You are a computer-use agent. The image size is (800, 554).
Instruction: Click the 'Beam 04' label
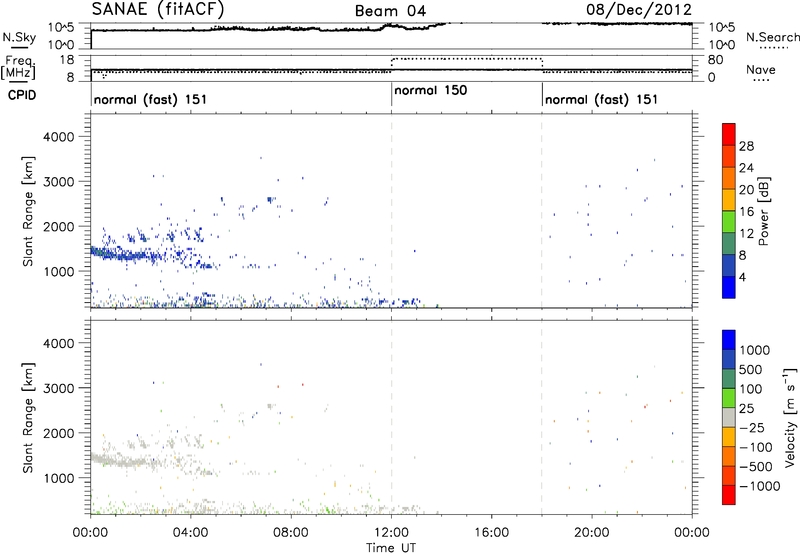point(390,11)
